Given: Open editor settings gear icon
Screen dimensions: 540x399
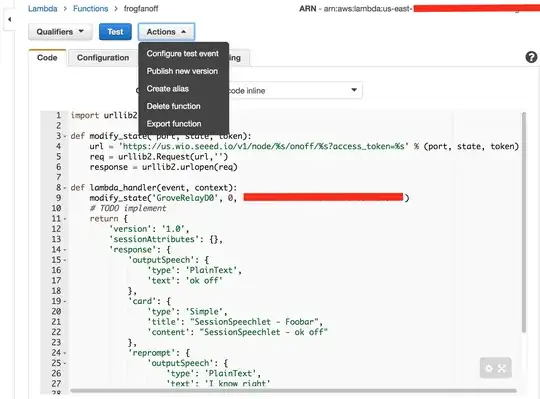Looking at the screenshot, I should click(x=489, y=368).
